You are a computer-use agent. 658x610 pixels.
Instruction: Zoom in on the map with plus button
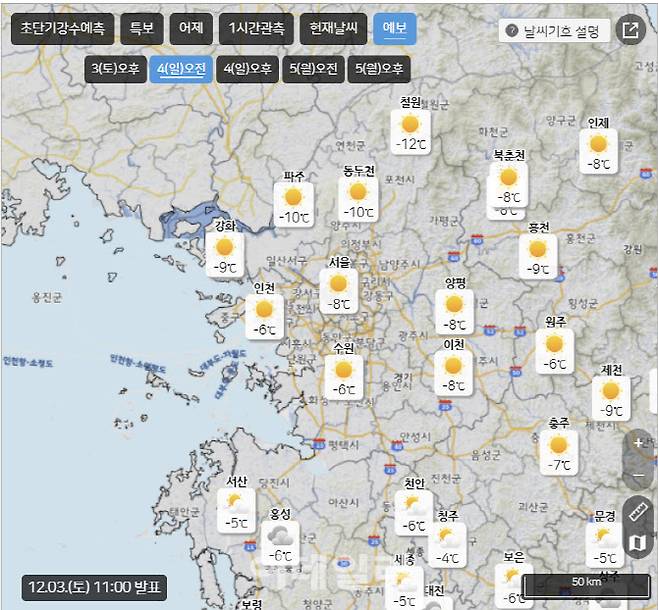tap(639, 443)
